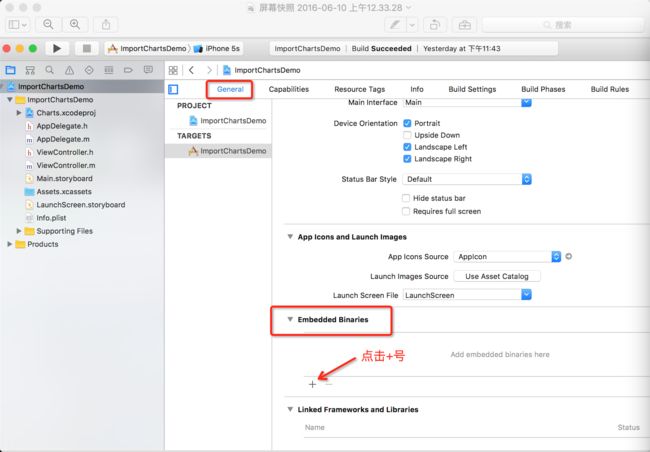This screenshot has width=650, height=452.
Task: Collapse the Linked Frameworks and Libraries section
Action: [290, 409]
